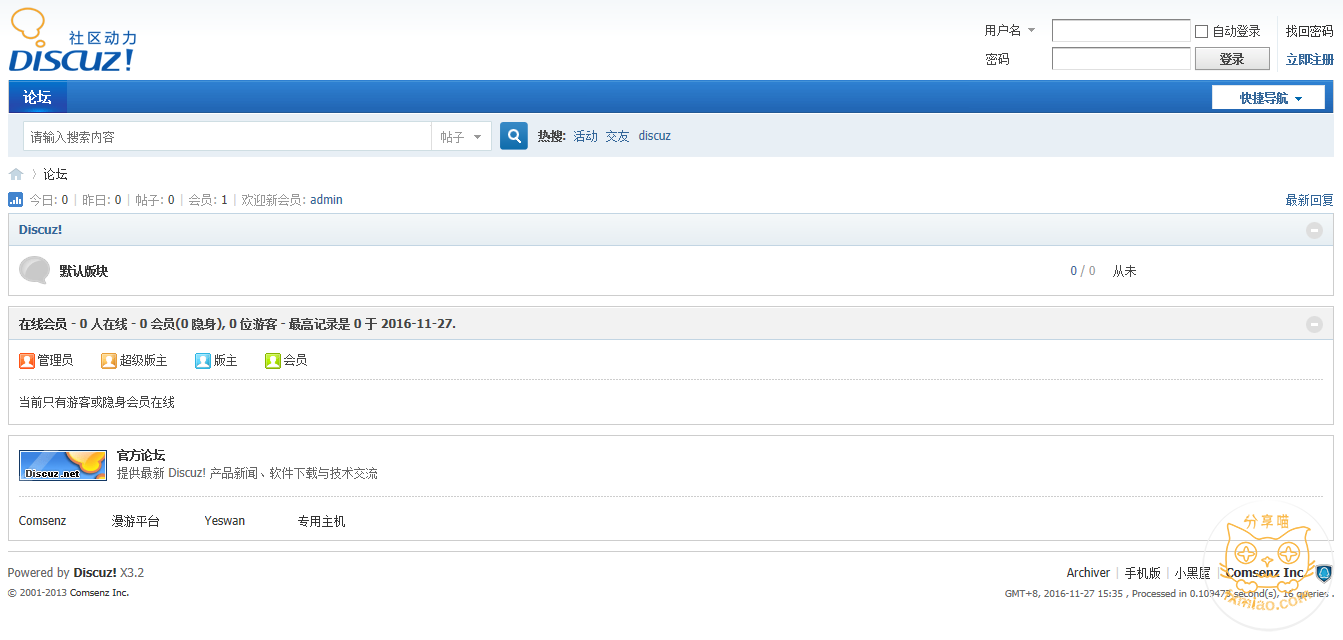Open the Archiver footer link
Image resolution: width=1343 pixels, height=640 pixels.
1088,573
